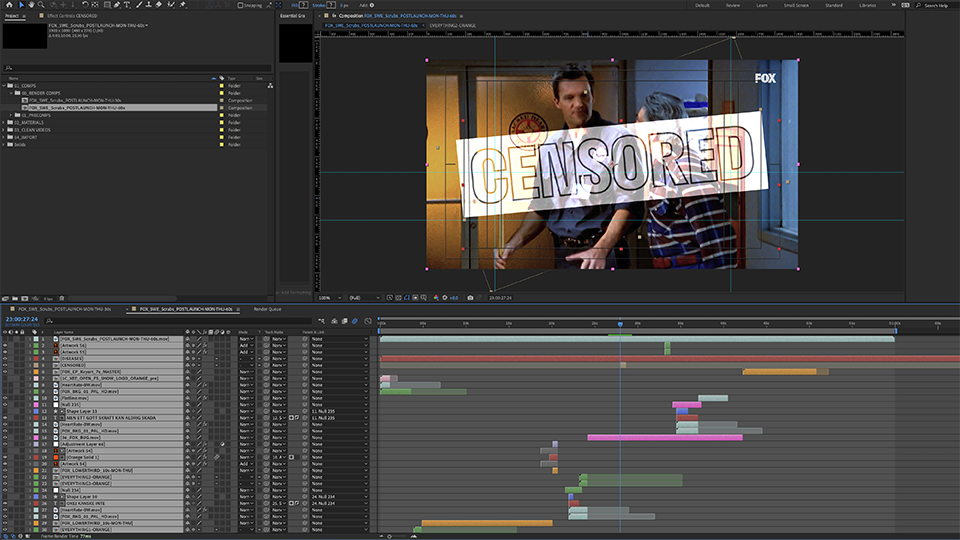Open the (Full) resolution dropdown

click(x=364, y=298)
